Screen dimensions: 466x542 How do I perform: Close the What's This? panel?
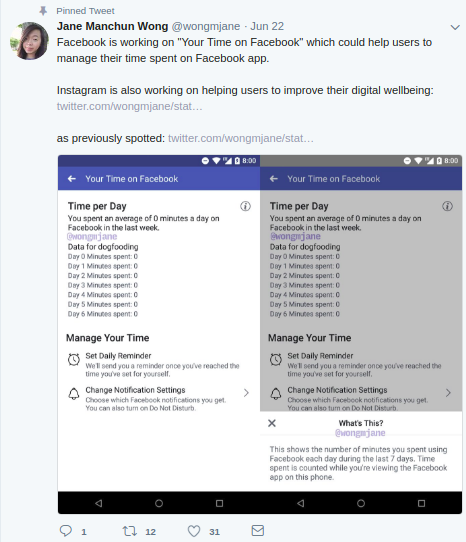(272, 423)
